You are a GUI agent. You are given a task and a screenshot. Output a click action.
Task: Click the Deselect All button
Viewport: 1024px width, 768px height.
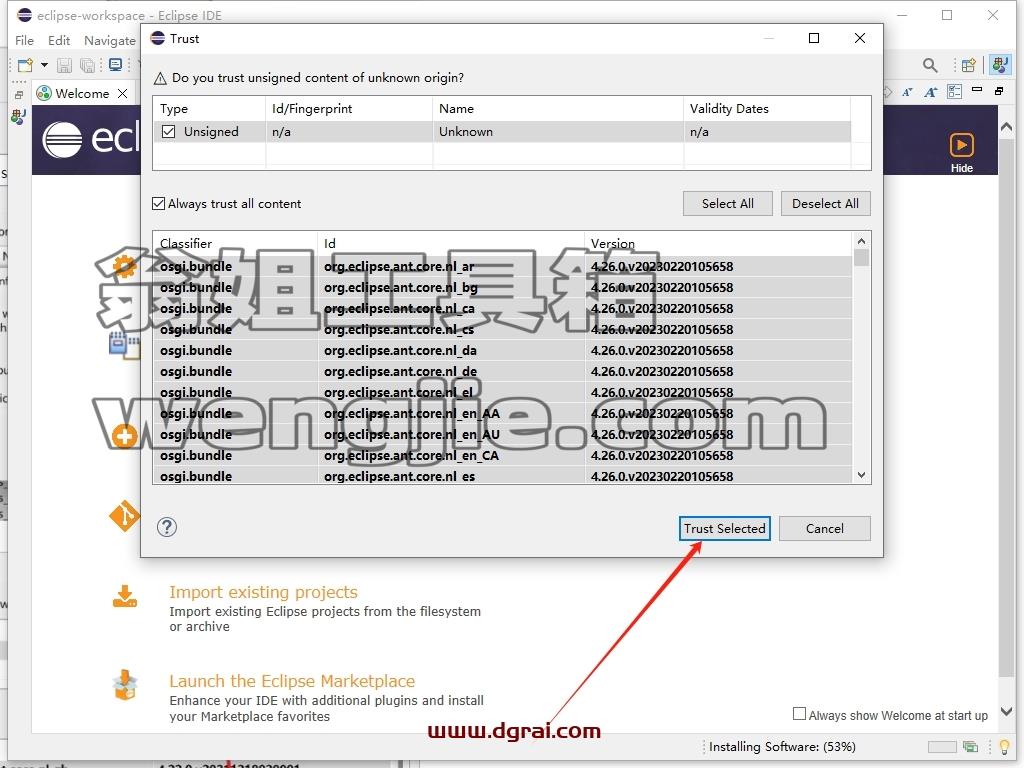click(x=825, y=203)
